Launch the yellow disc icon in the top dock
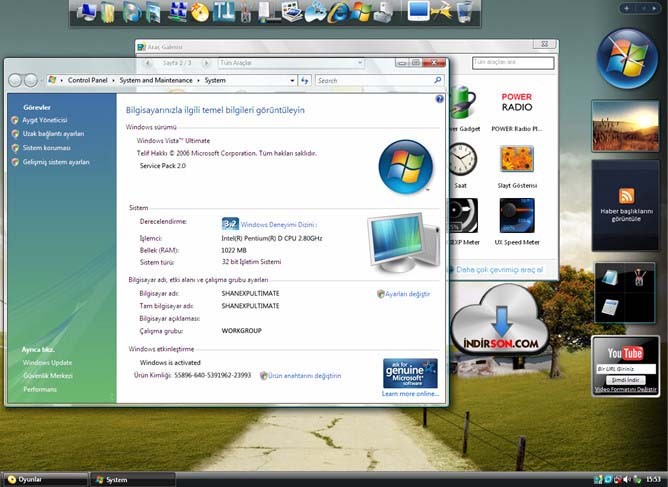 (x=200, y=12)
